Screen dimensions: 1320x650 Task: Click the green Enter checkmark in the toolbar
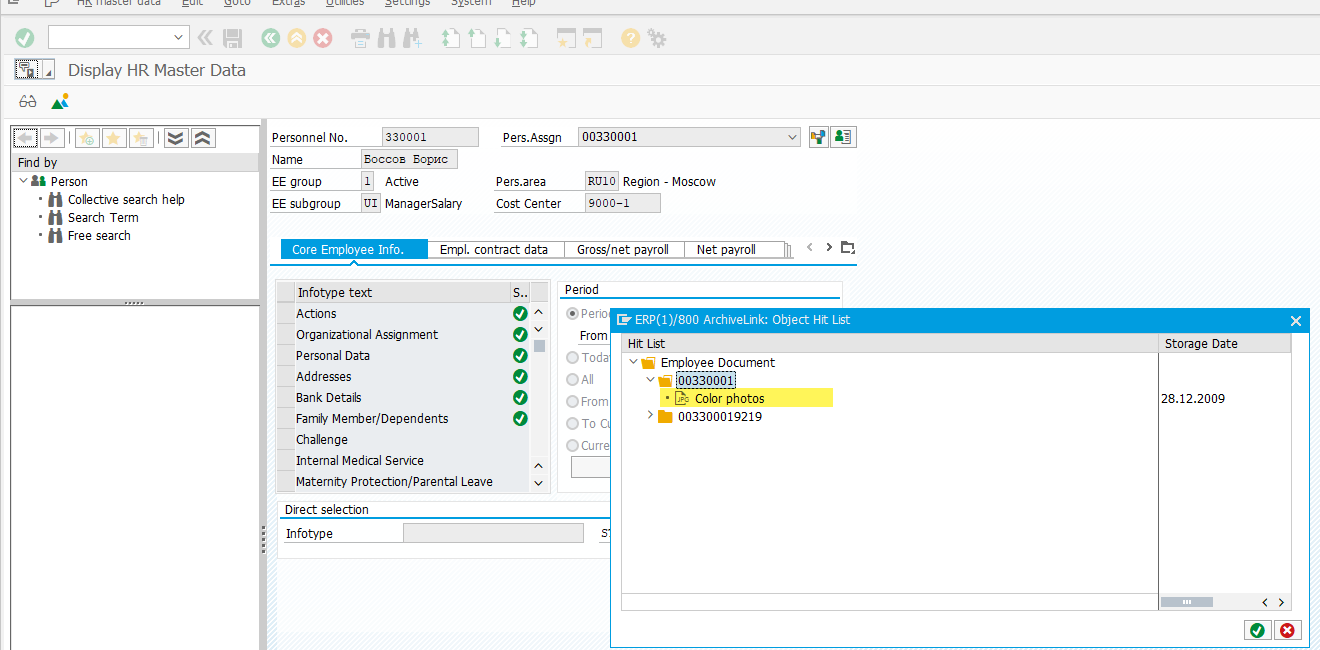point(25,38)
